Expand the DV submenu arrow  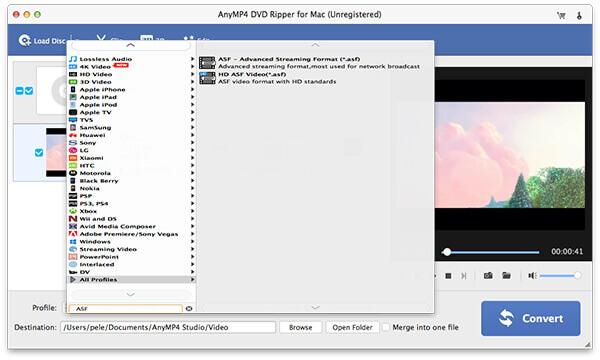coord(192,272)
